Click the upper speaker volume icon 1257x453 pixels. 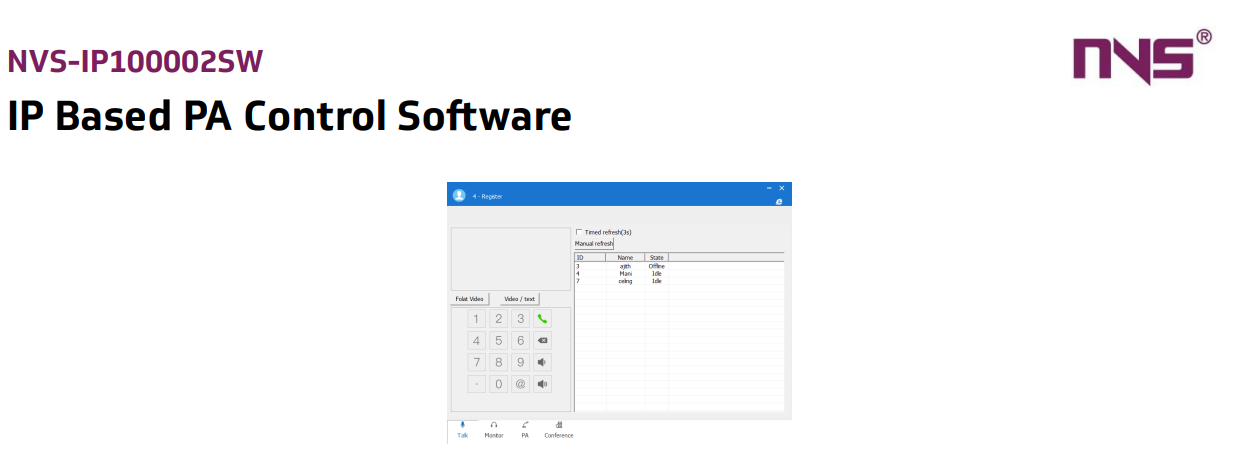pyautogui.click(x=543, y=362)
